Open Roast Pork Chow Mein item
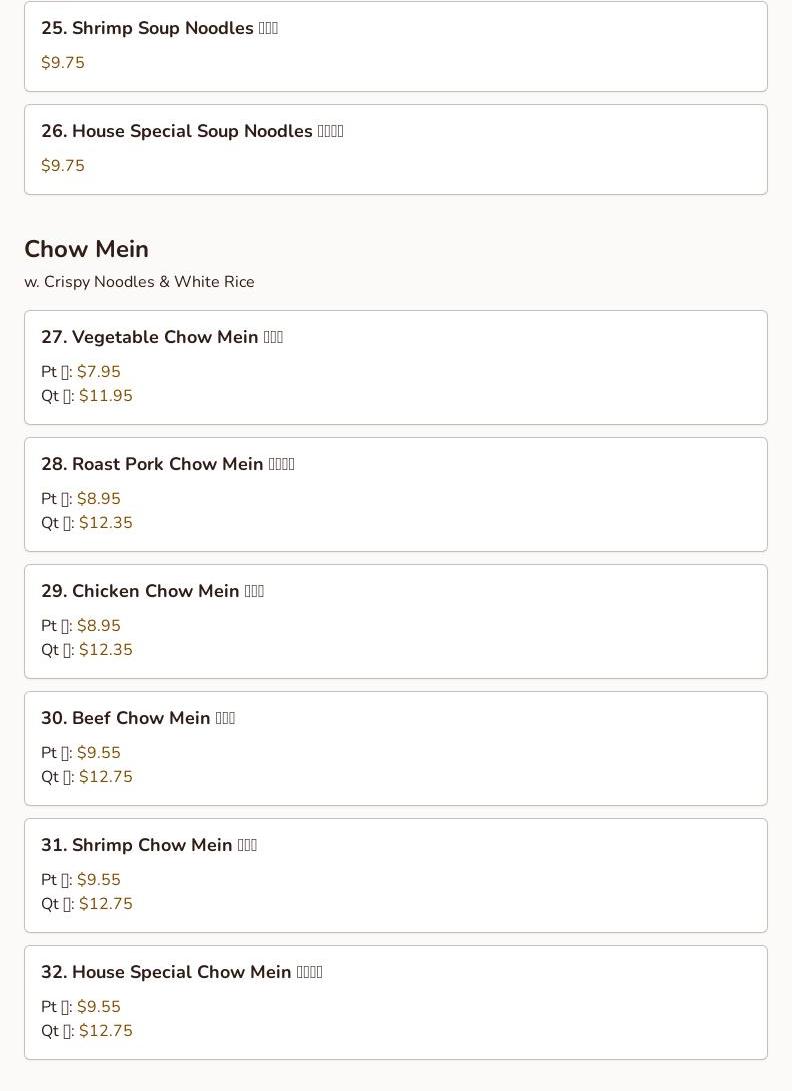This screenshot has height=1091, width=792. click(x=395, y=495)
